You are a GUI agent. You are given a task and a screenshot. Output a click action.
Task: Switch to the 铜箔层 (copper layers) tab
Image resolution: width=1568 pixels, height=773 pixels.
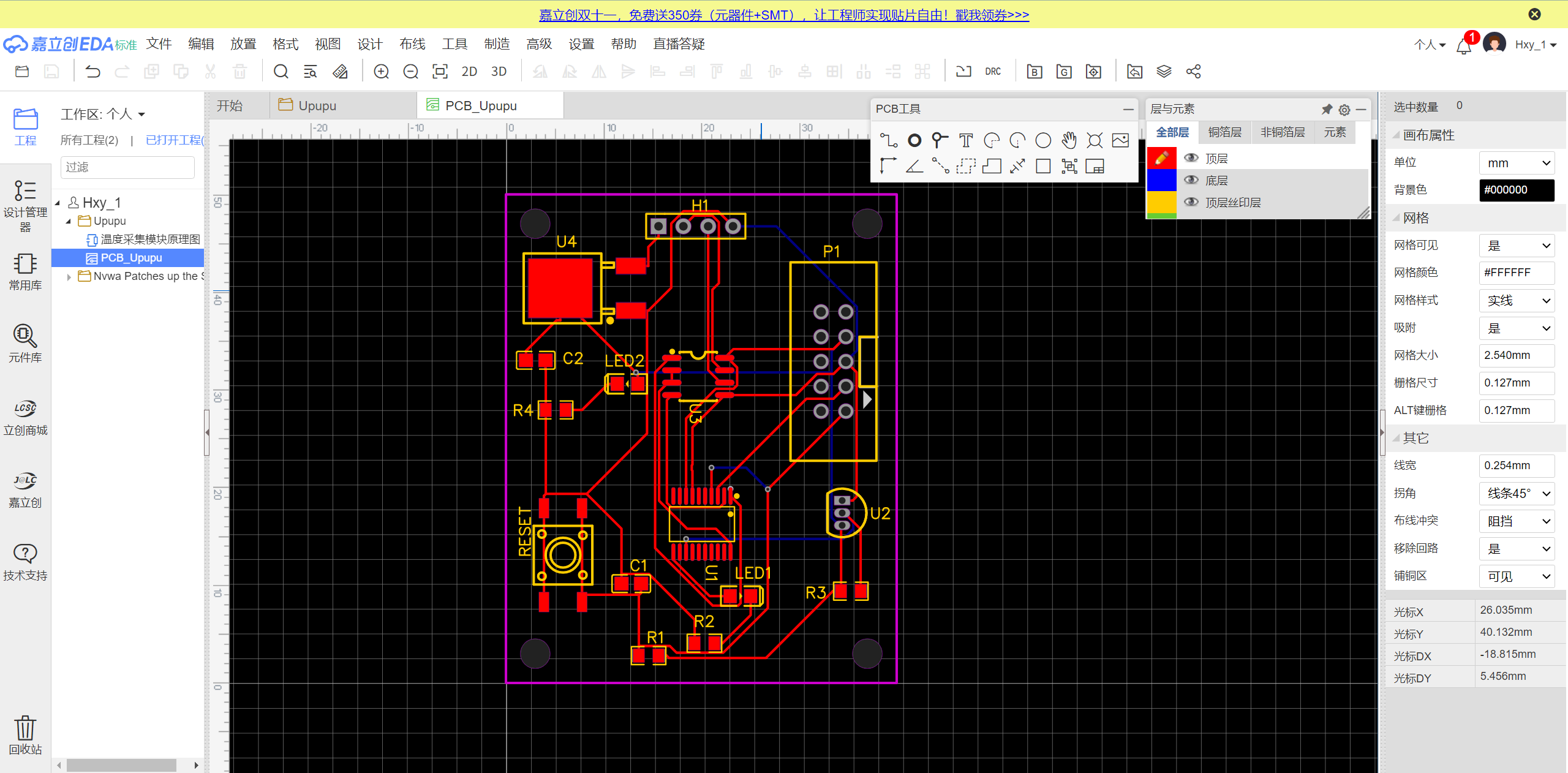pyautogui.click(x=1224, y=132)
